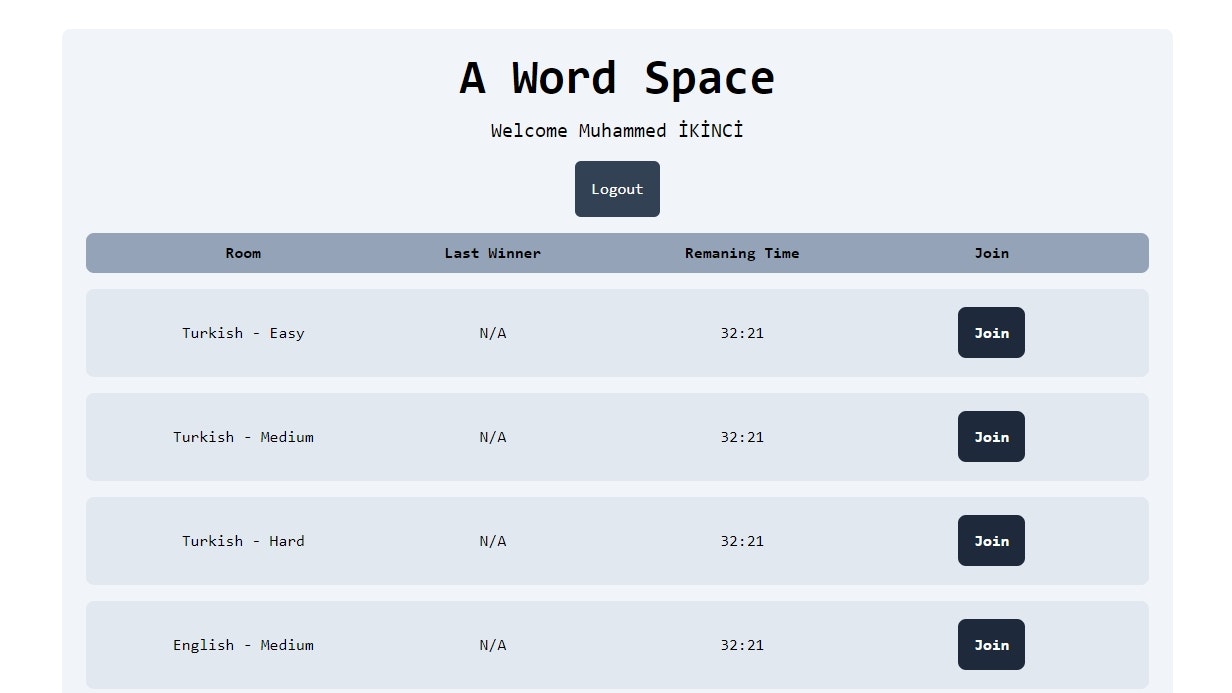
Task: Click the Join column header
Action: pos(991,253)
